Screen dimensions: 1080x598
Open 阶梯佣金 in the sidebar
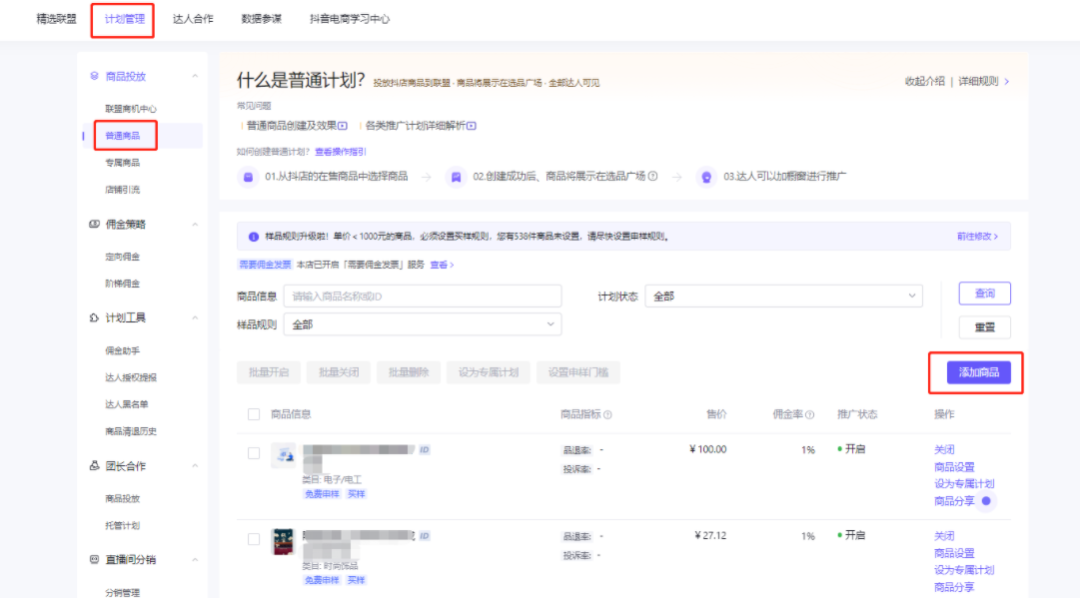tap(123, 283)
